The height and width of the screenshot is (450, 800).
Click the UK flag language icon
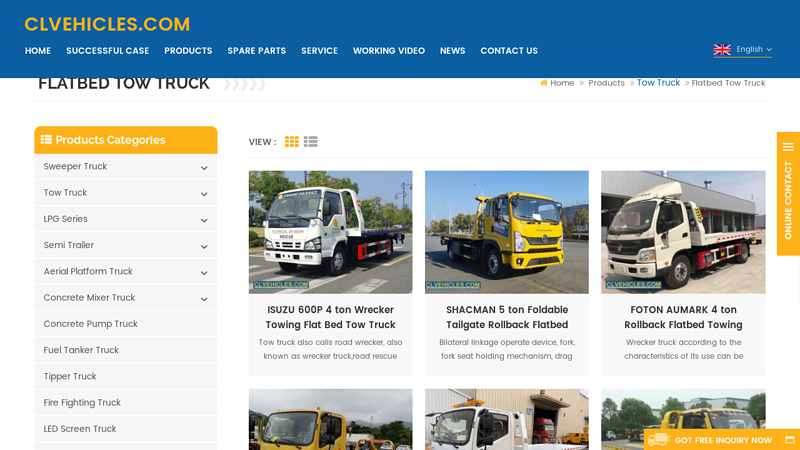pos(722,50)
